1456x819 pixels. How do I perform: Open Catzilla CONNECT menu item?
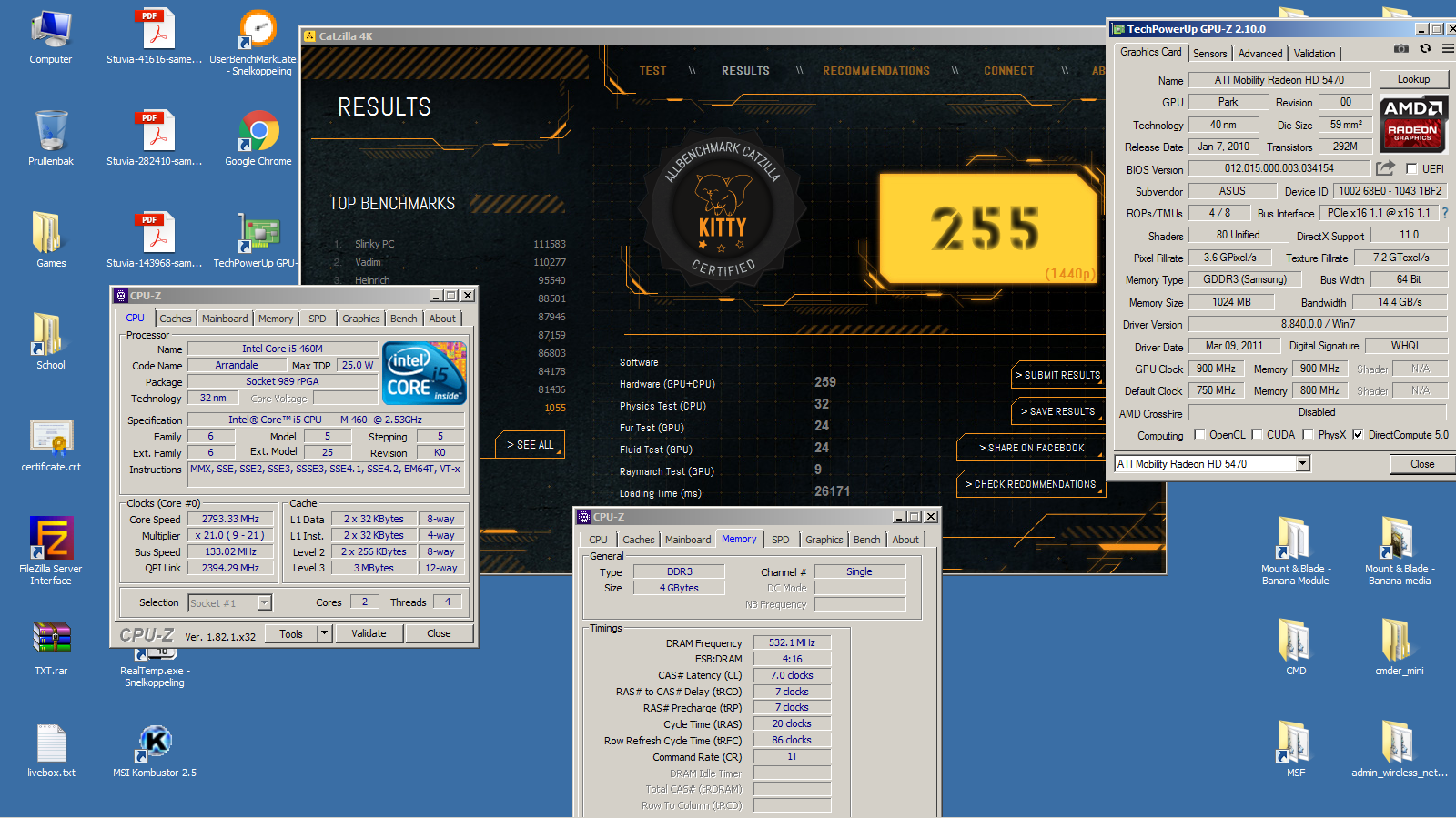[x=1008, y=71]
